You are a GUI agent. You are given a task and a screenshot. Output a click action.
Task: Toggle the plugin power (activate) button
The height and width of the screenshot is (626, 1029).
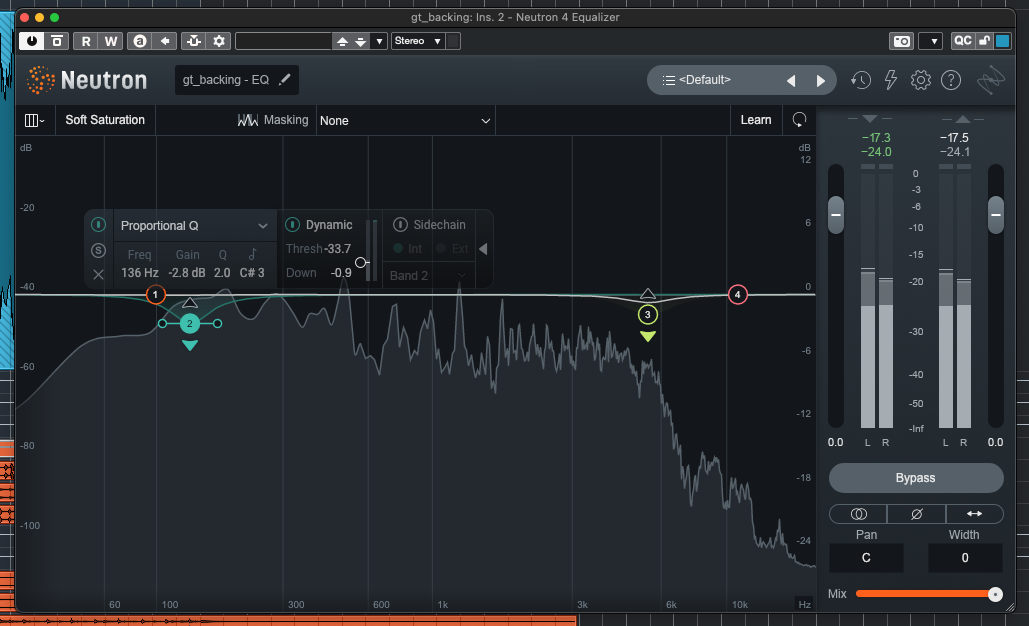click(31, 41)
